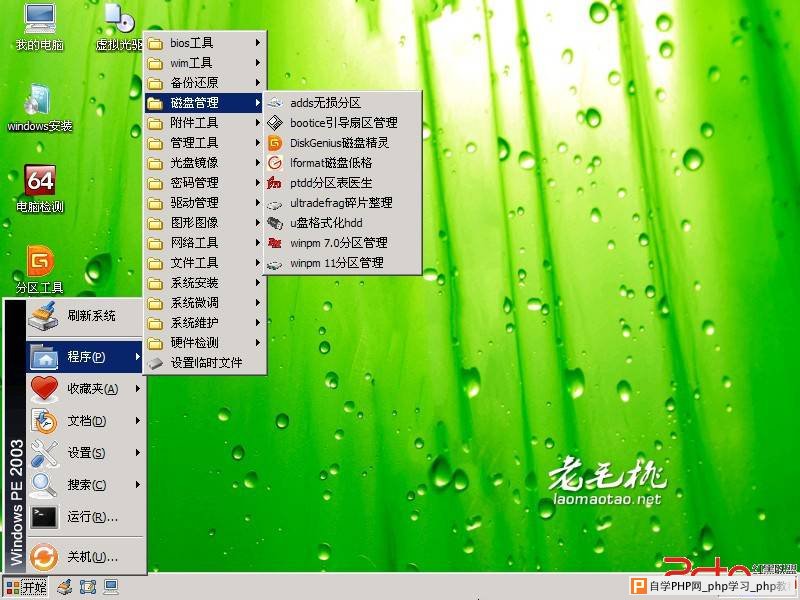The height and width of the screenshot is (600, 800).
Task: Open the 系统安装 folder menu
Action: (x=205, y=283)
